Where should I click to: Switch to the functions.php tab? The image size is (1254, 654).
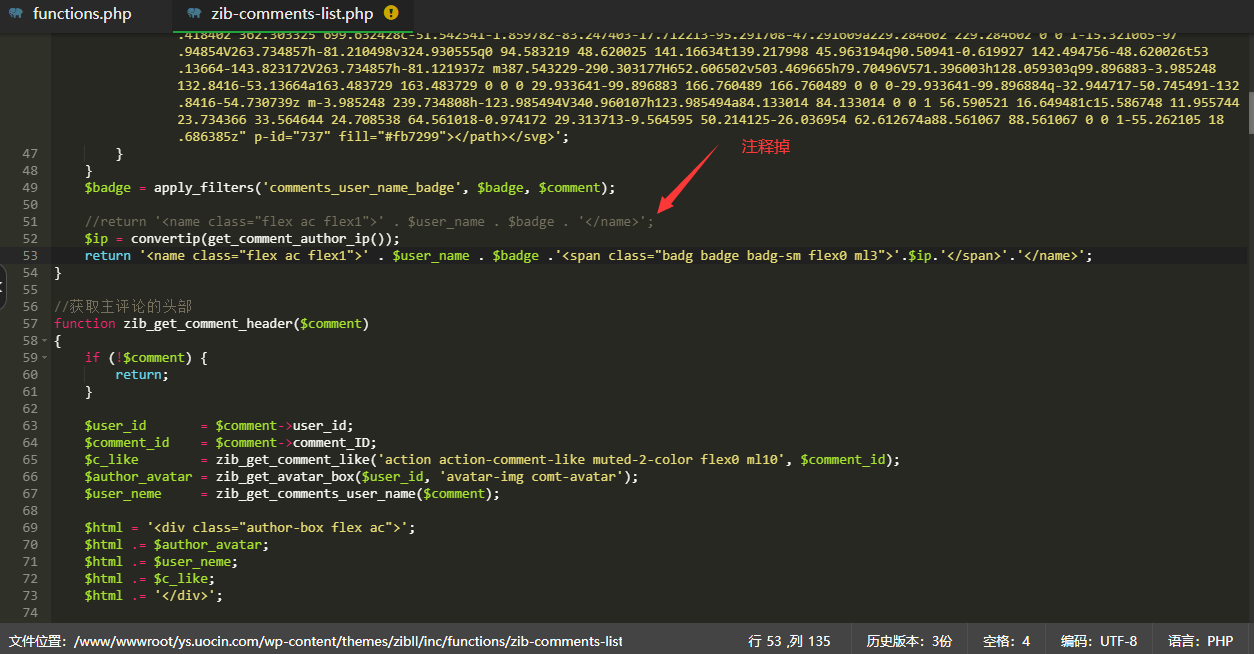82,14
